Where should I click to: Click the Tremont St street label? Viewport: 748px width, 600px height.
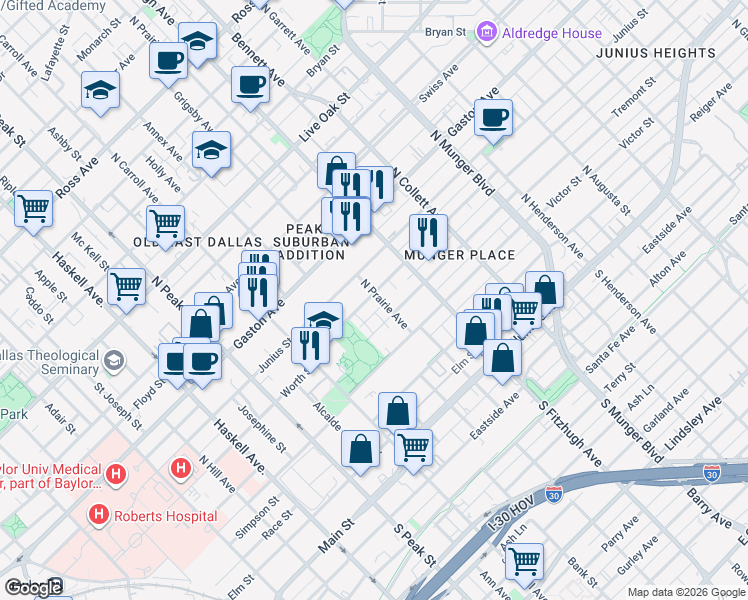coord(634,97)
